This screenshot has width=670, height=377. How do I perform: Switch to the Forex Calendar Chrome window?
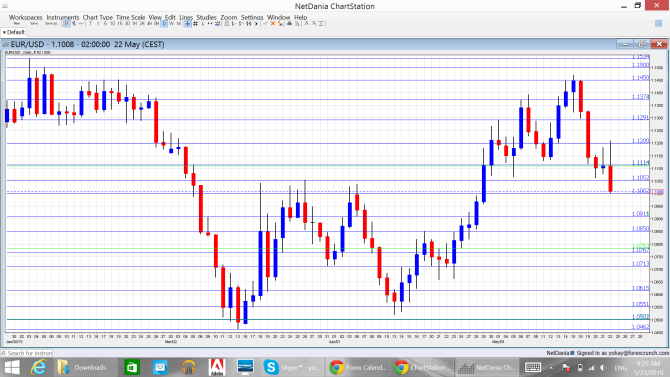[x=357, y=367]
